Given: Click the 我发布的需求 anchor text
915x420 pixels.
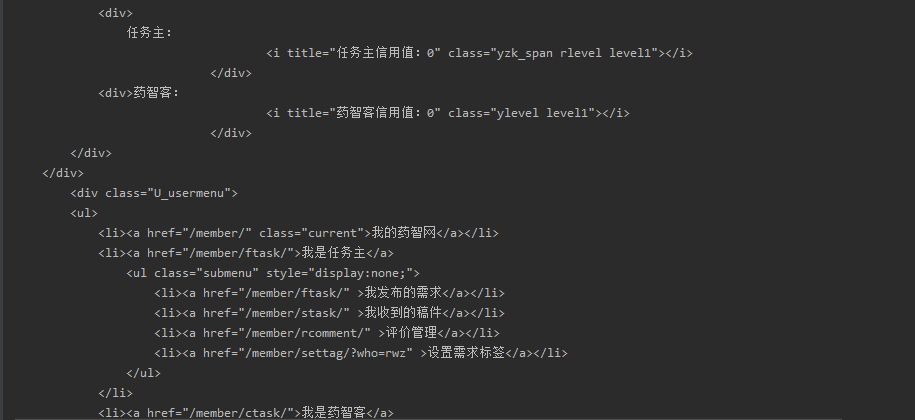Looking at the screenshot, I should click(x=403, y=293).
